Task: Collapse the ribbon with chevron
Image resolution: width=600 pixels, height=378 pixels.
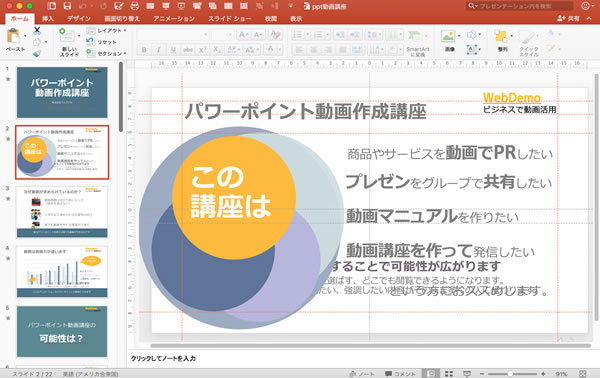Action: click(589, 18)
